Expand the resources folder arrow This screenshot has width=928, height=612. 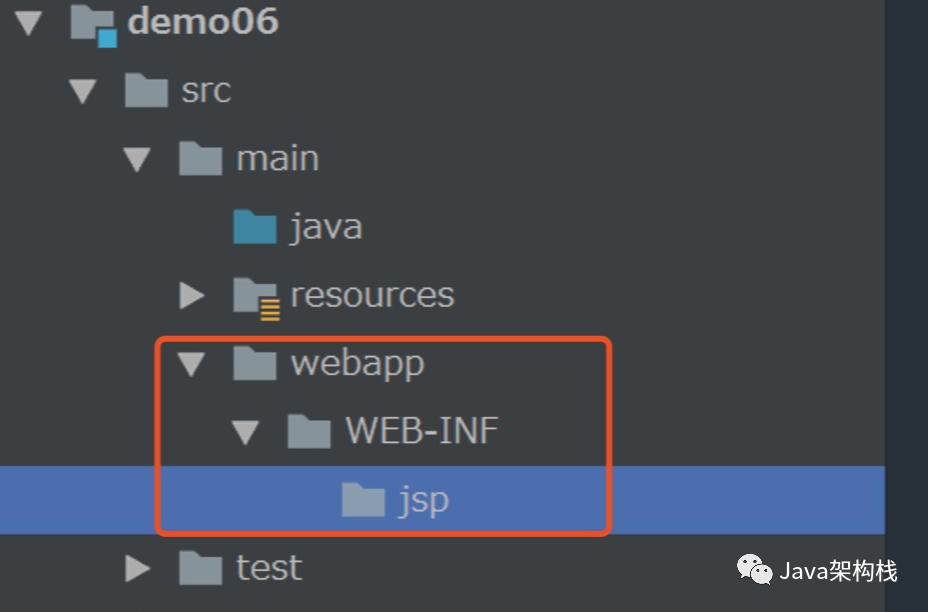pos(191,296)
